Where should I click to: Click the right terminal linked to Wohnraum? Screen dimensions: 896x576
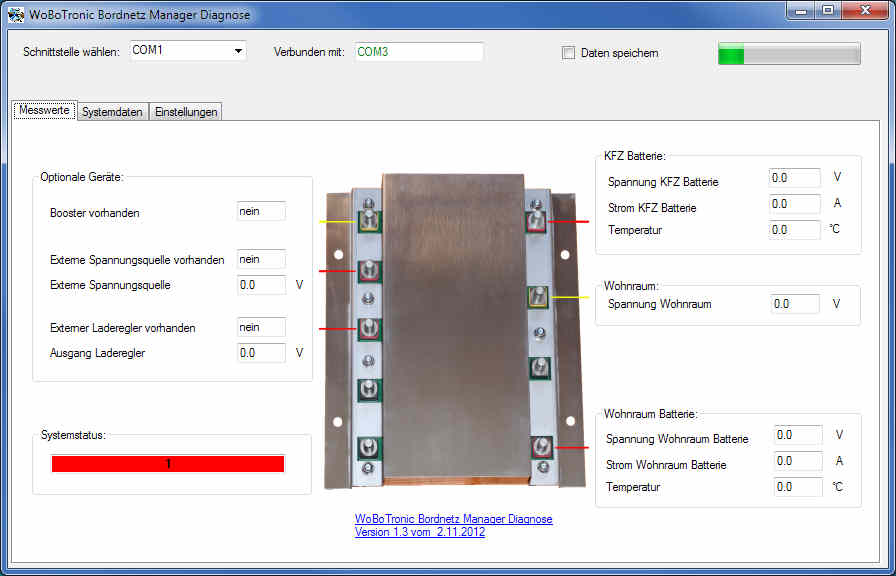[539, 297]
